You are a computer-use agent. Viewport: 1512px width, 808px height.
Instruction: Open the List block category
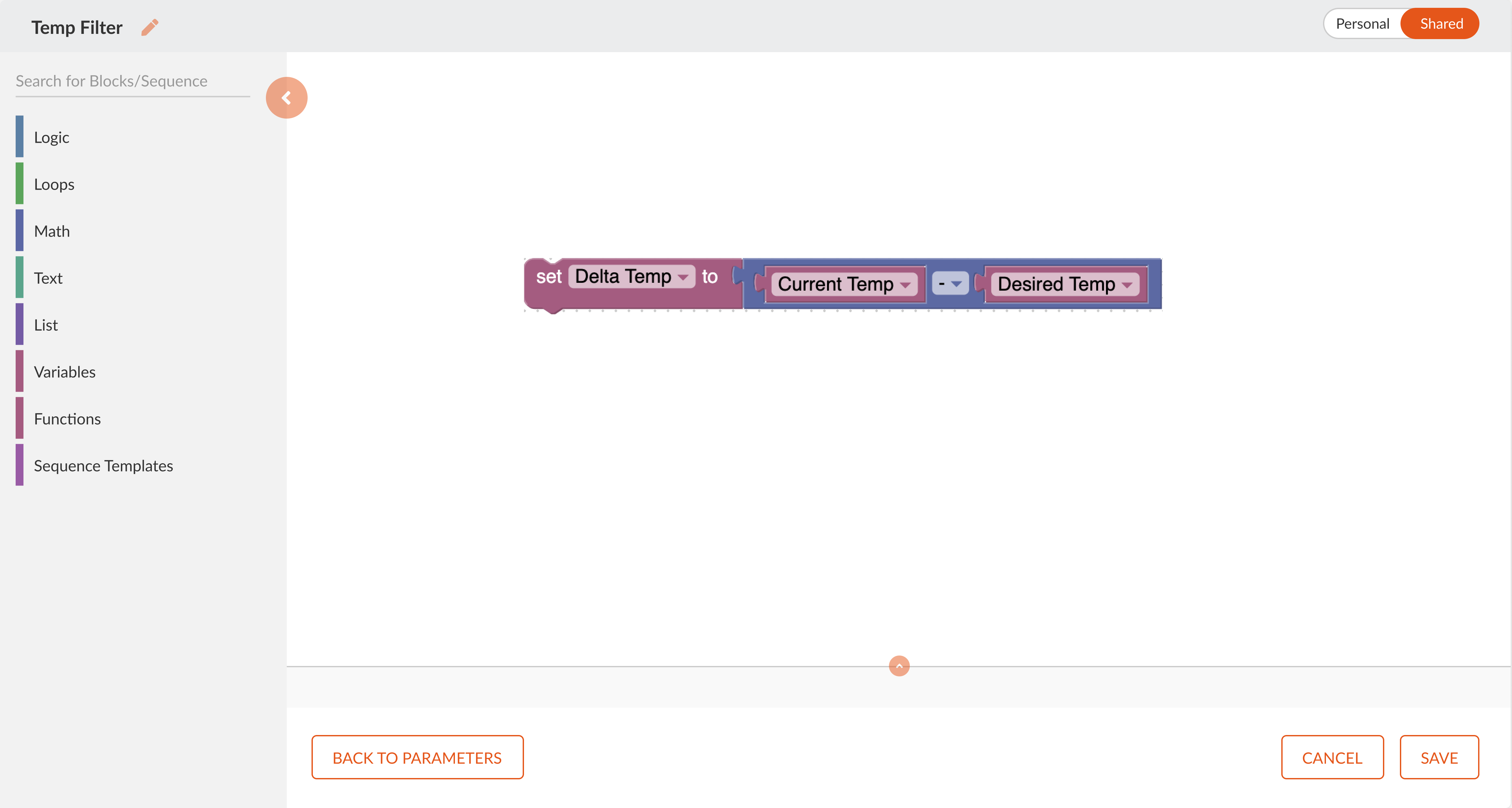pos(133,325)
